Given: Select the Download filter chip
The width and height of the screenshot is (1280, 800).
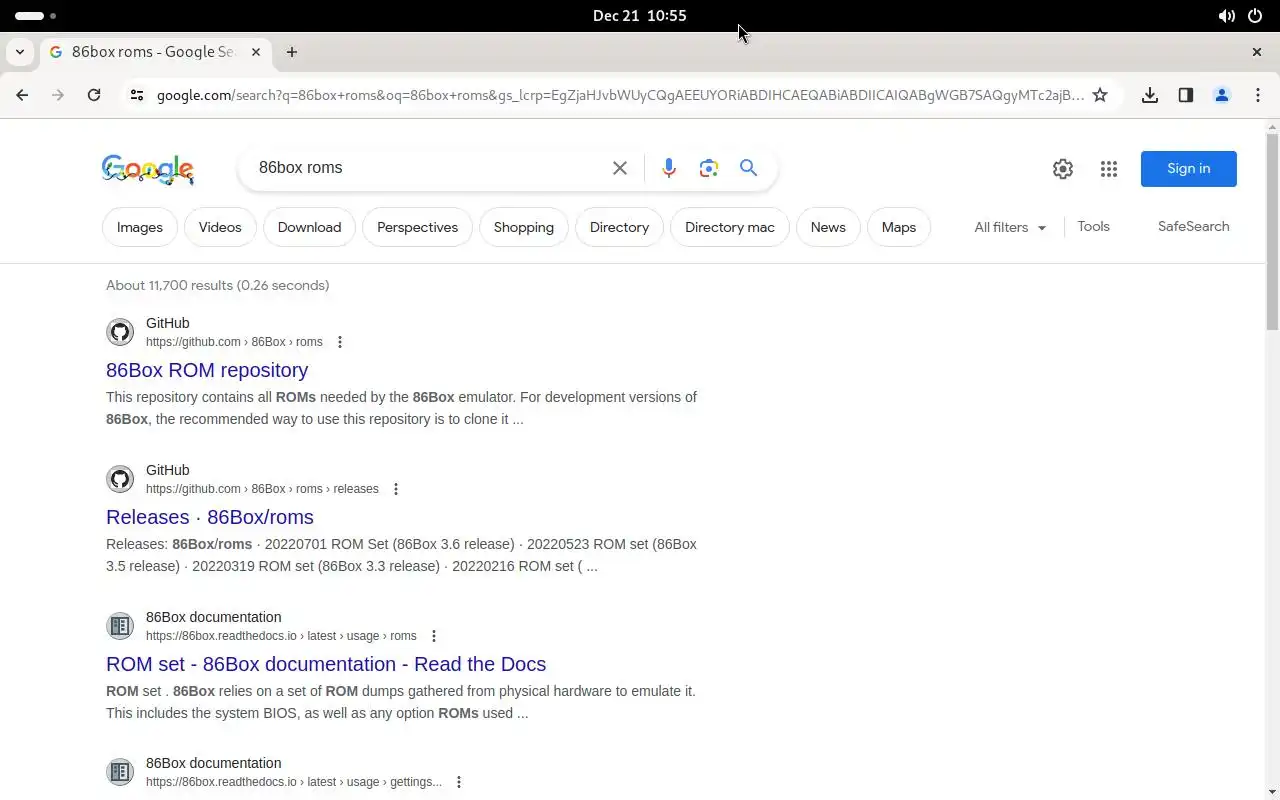Looking at the screenshot, I should (309, 227).
